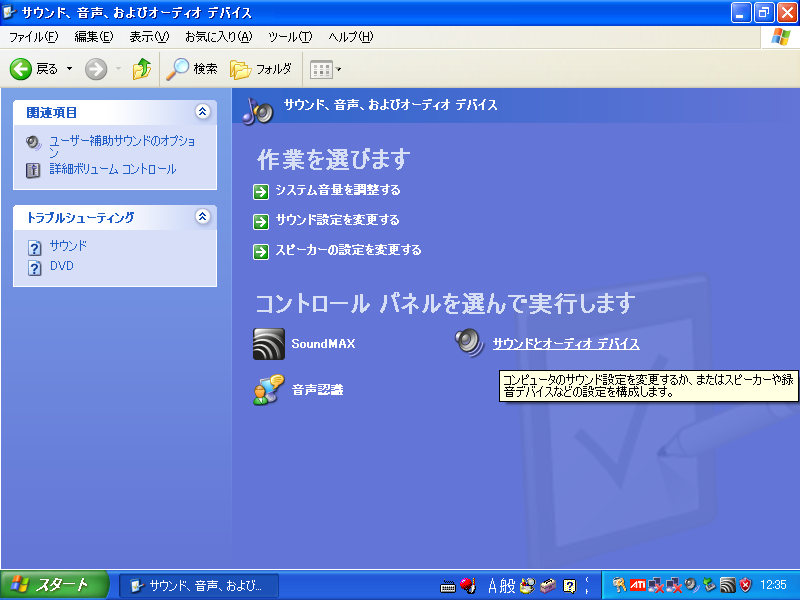Open the ツール(T) menu
The height and width of the screenshot is (600, 800).
coord(290,37)
